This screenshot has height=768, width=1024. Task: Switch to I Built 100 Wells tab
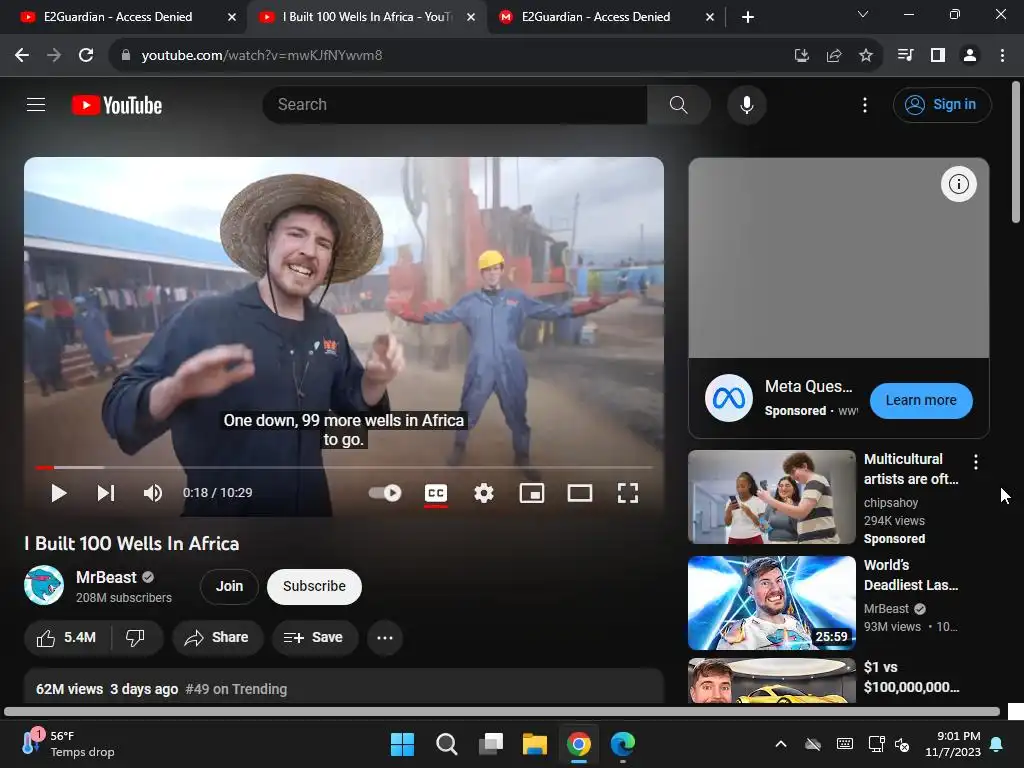[366, 17]
